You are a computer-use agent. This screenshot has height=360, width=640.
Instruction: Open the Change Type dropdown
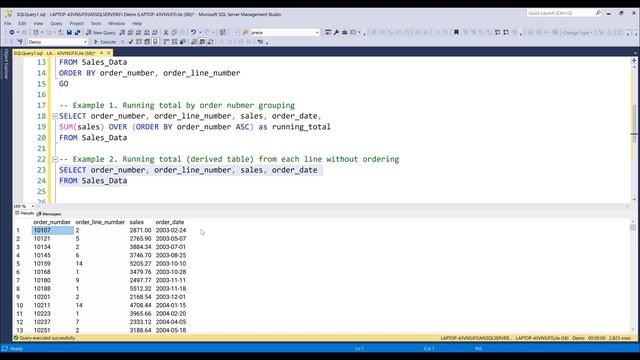coord(578,32)
